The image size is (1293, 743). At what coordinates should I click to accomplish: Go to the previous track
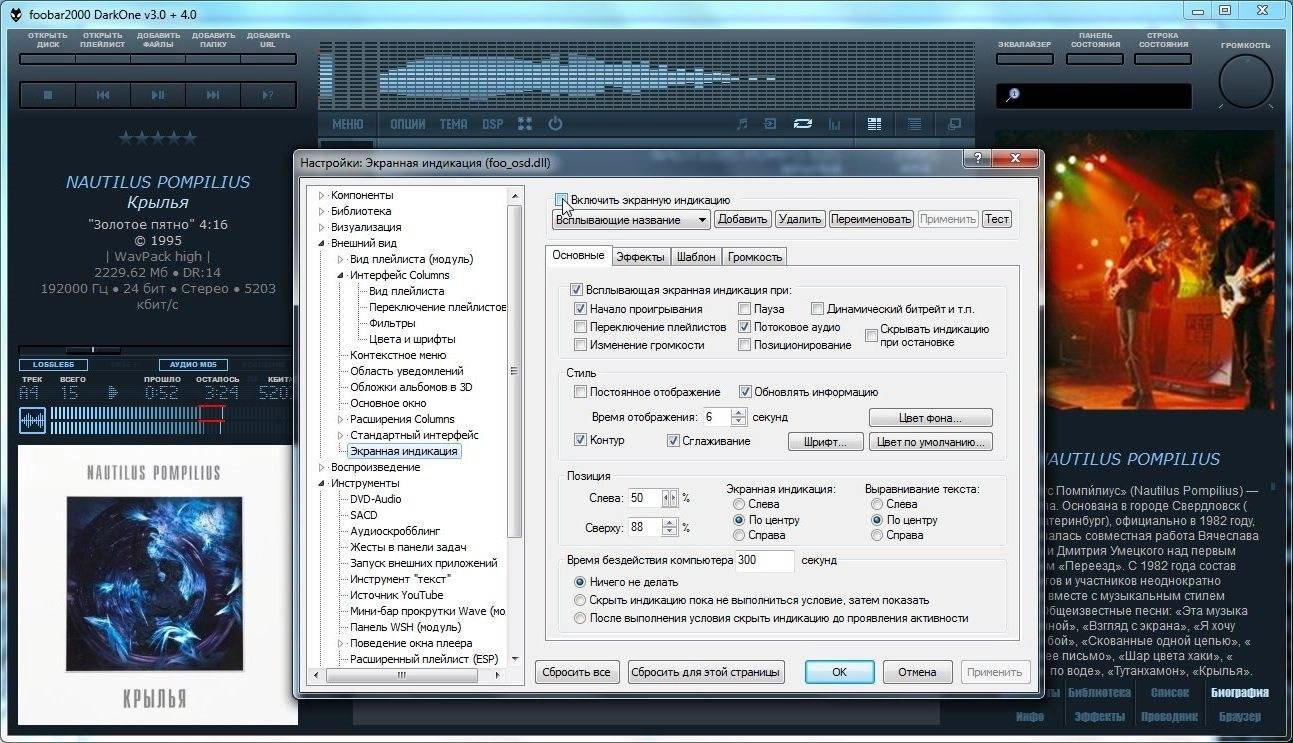pyautogui.click(x=102, y=95)
